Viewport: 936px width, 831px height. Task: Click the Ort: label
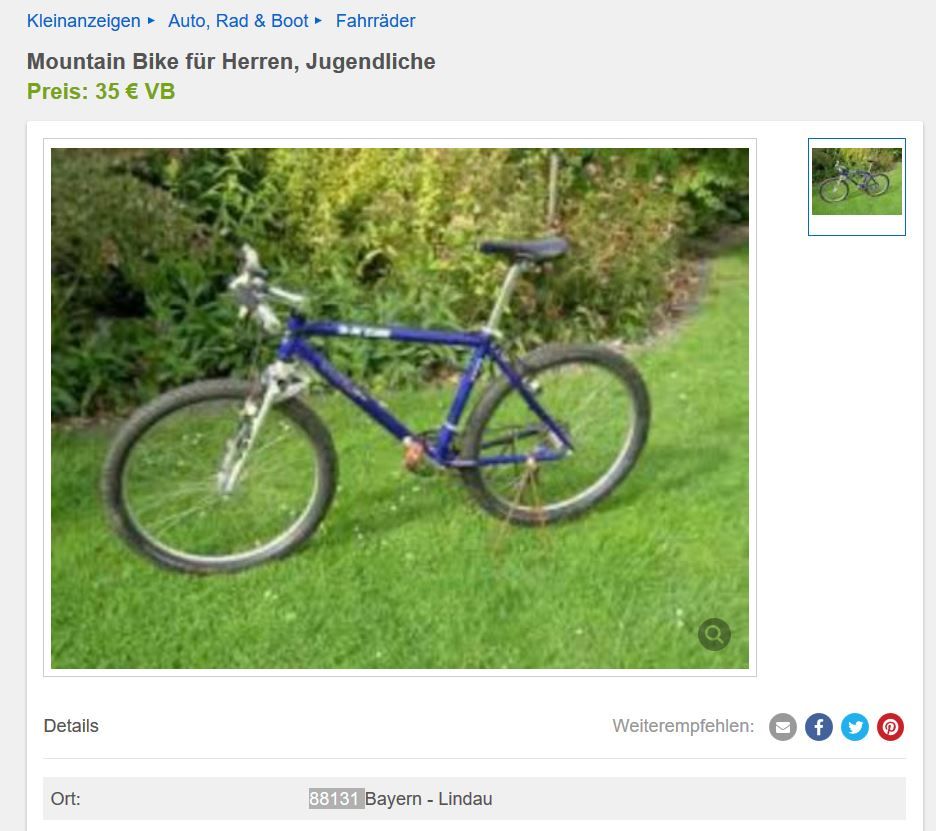pyautogui.click(x=66, y=799)
